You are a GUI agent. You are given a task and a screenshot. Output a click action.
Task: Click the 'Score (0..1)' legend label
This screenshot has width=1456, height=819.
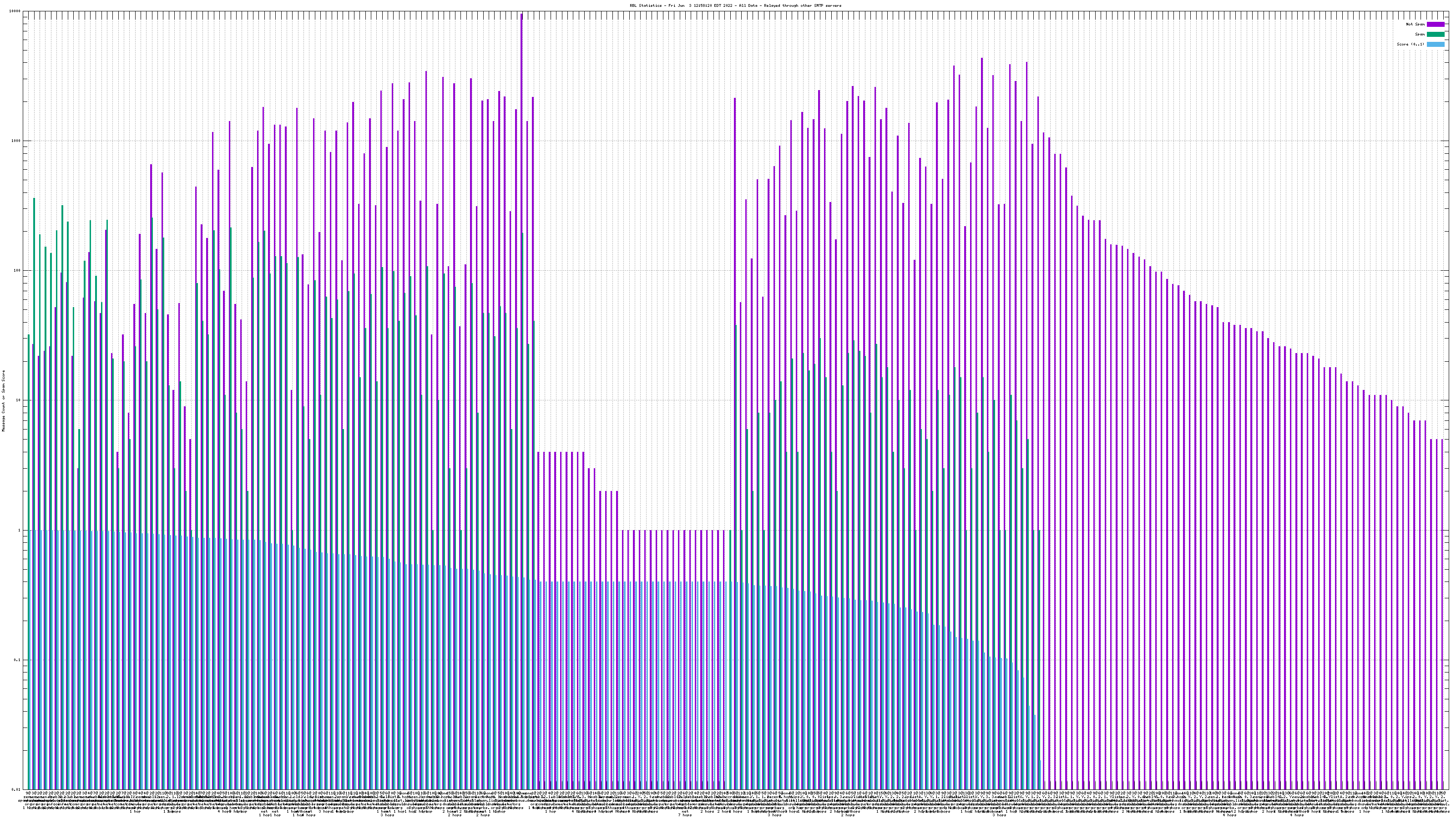pyautogui.click(x=1410, y=44)
